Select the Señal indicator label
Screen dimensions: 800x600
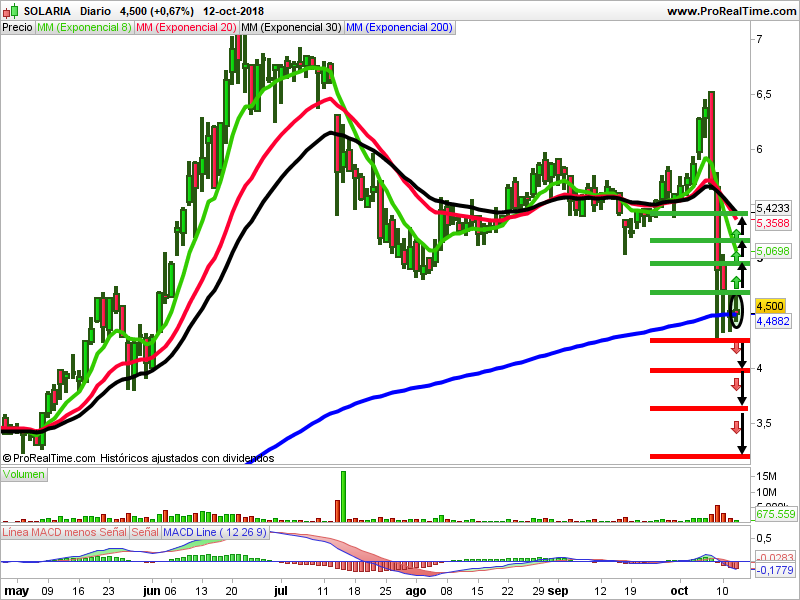(x=145, y=532)
